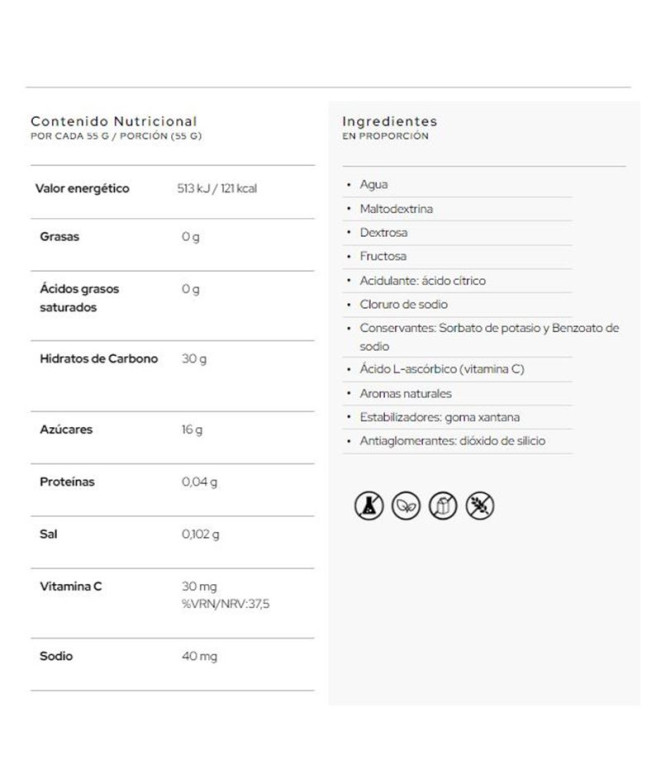Click the Estabilizadores: goma xantana entry
Viewport: 661px width, 783px height.
(439, 417)
